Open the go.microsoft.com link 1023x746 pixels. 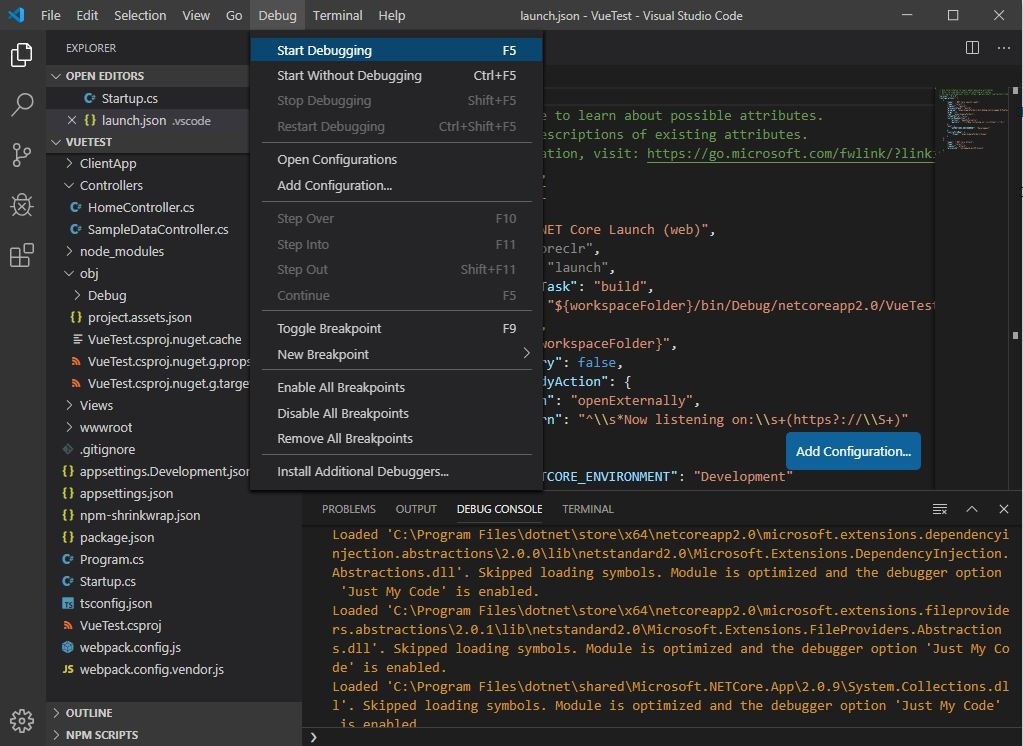click(x=790, y=153)
